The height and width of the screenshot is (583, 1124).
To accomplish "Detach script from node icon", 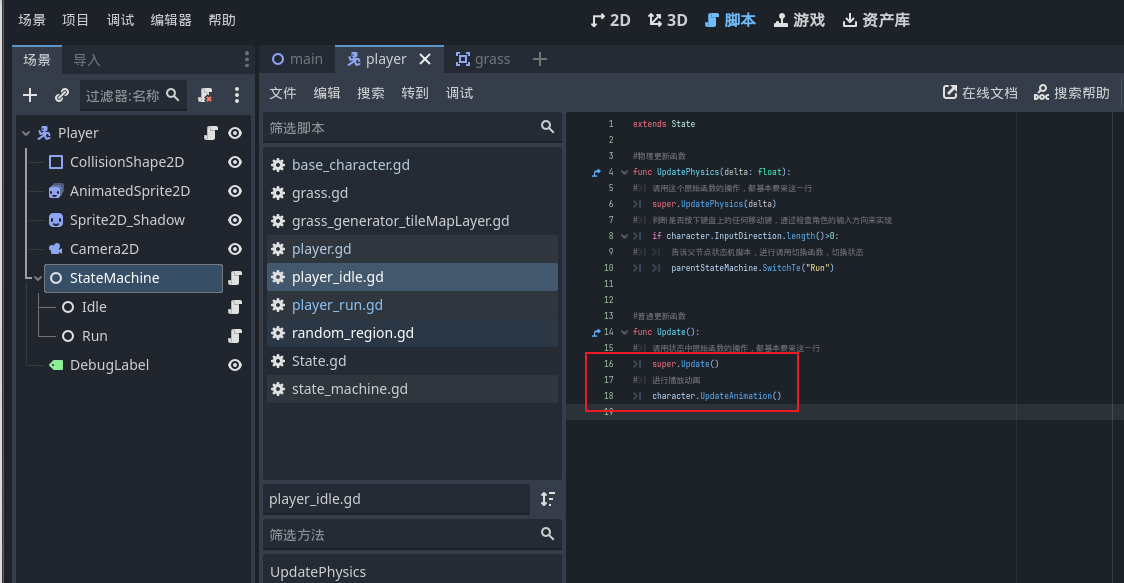I will click(206, 95).
